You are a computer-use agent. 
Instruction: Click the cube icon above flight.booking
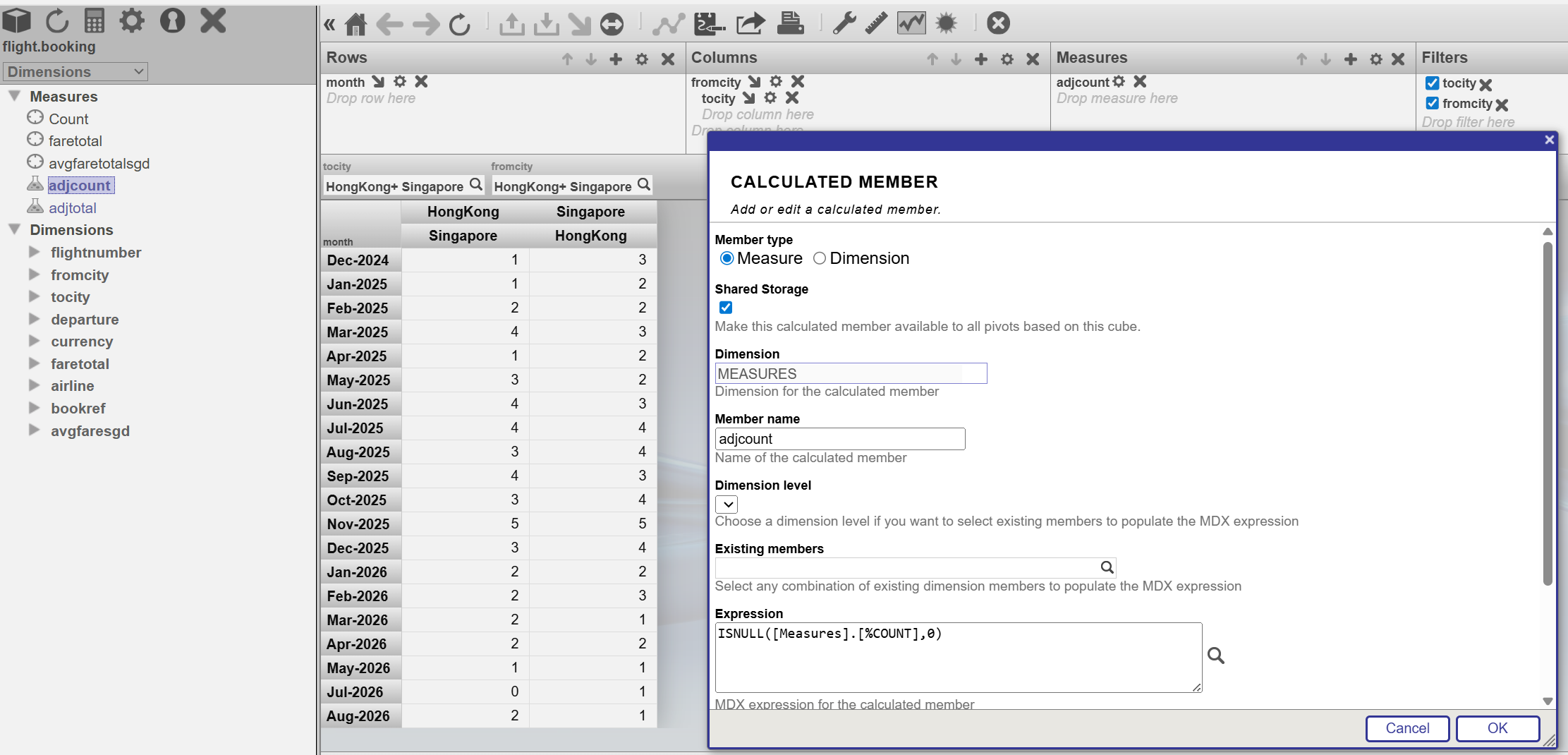17,21
